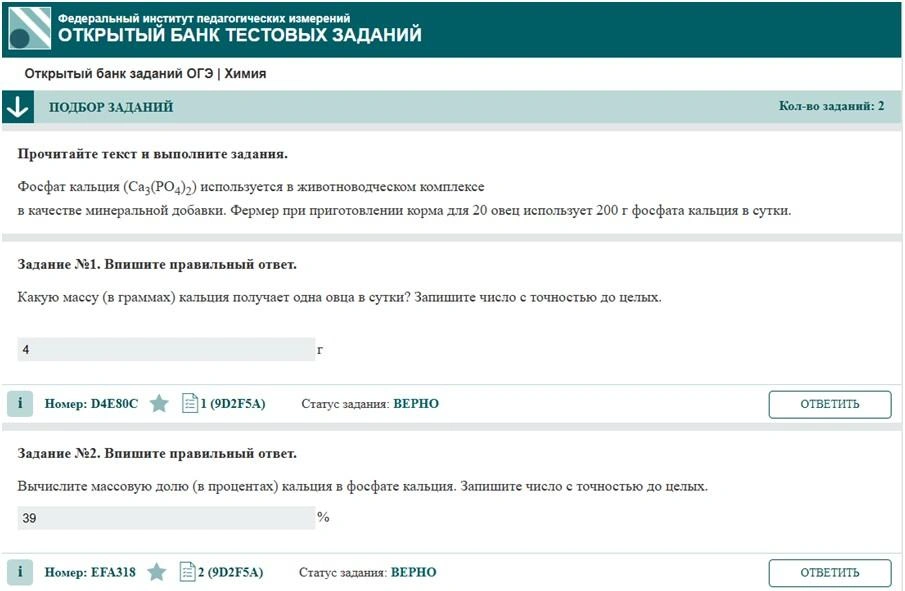
Task: Click ОТВЕТИТЬ button for task №1
Action: click(829, 404)
